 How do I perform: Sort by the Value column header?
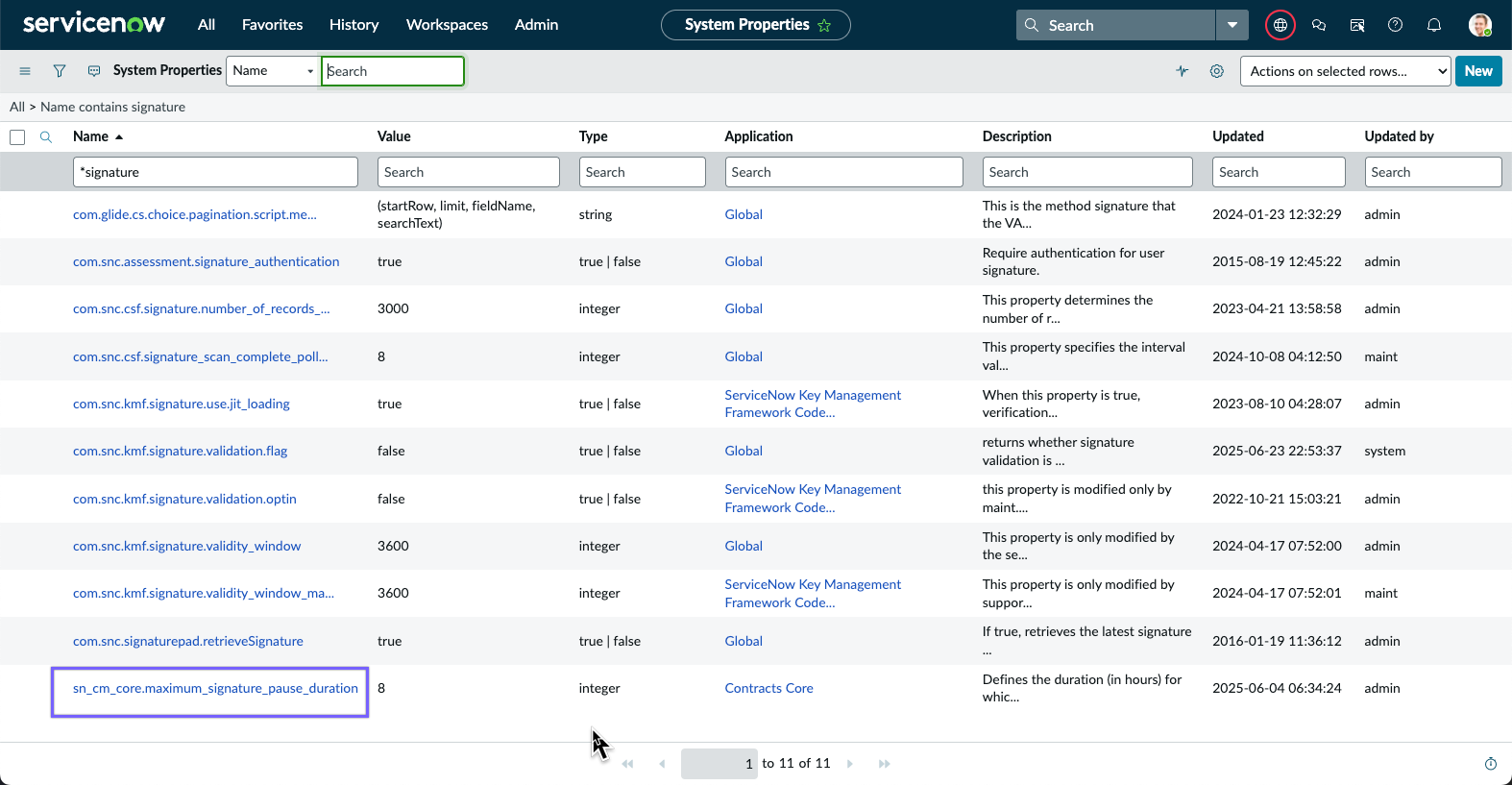pos(394,136)
